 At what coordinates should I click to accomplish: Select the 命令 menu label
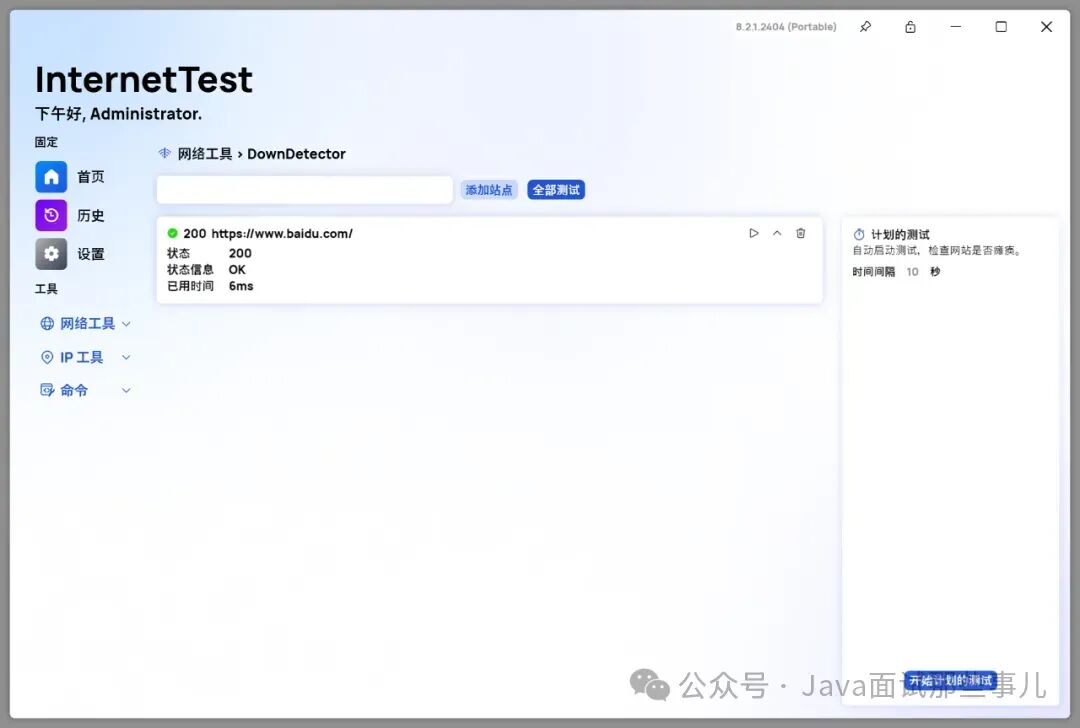click(x=74, y=391)
